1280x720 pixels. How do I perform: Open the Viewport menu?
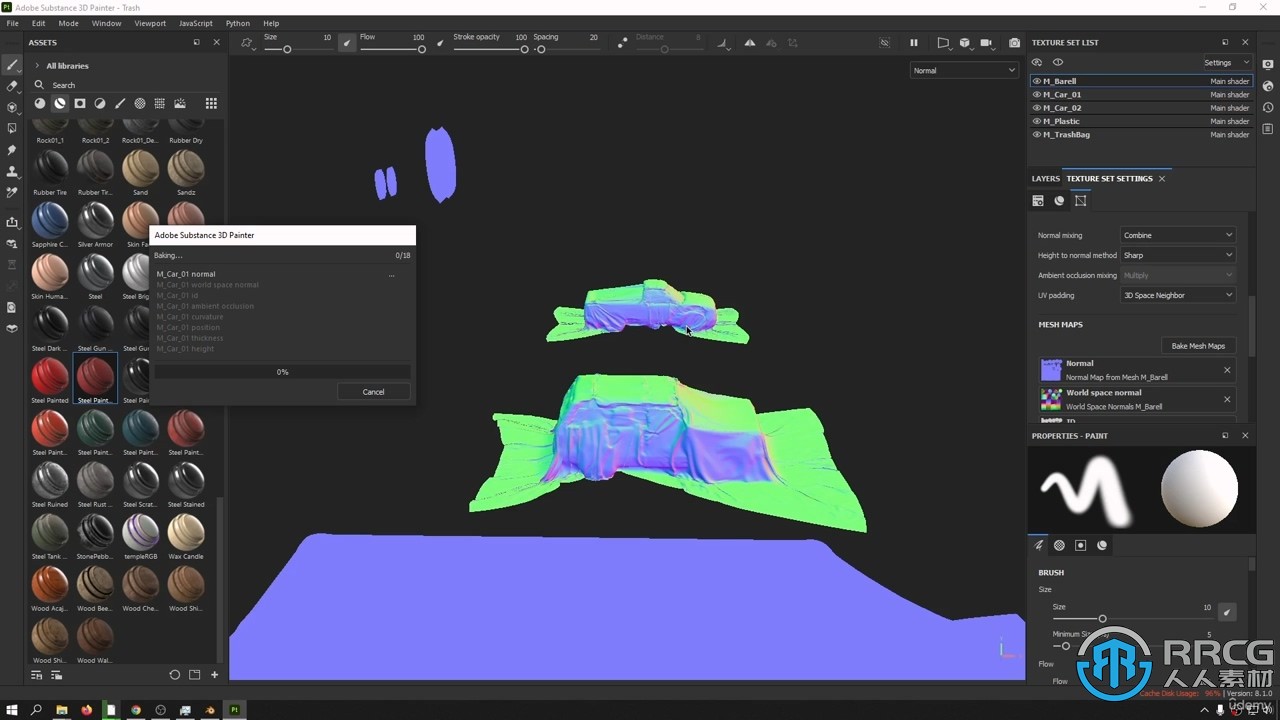[150, 23]
